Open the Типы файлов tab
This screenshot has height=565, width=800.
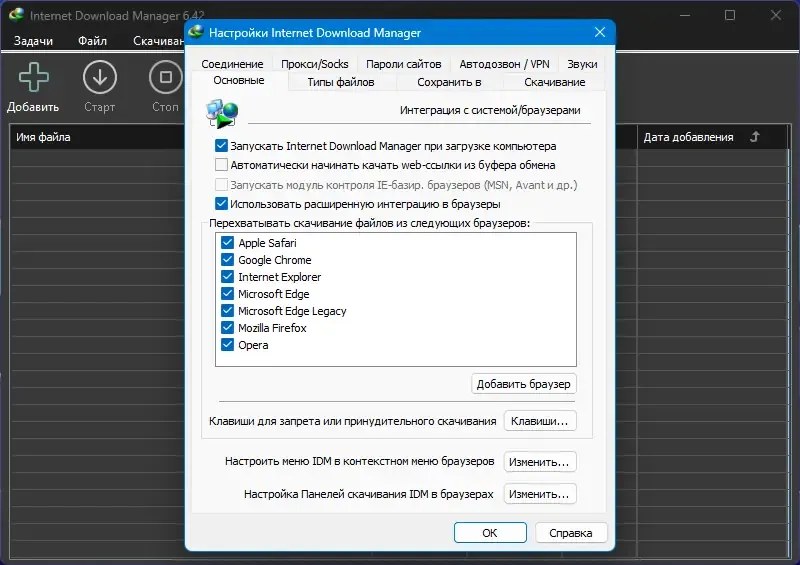click(341, 82)
